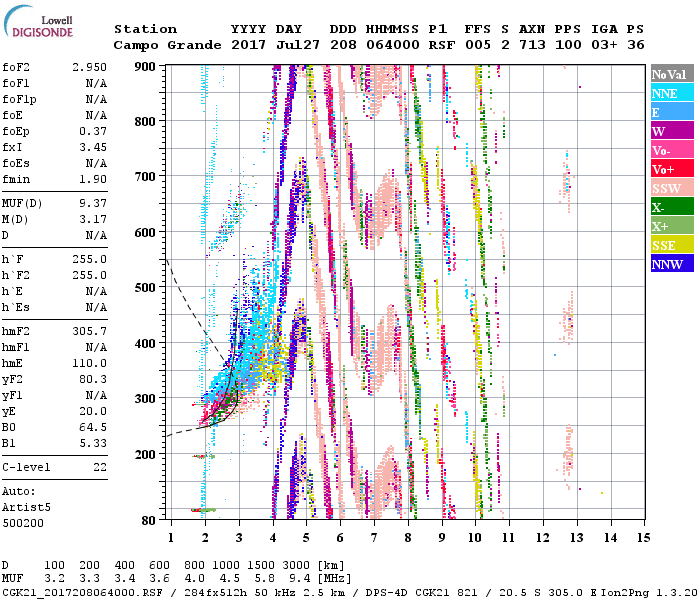Screen dimensions: 700x600
Task: Select the E blue legend swatch
Action: click(x=672, y=112)
